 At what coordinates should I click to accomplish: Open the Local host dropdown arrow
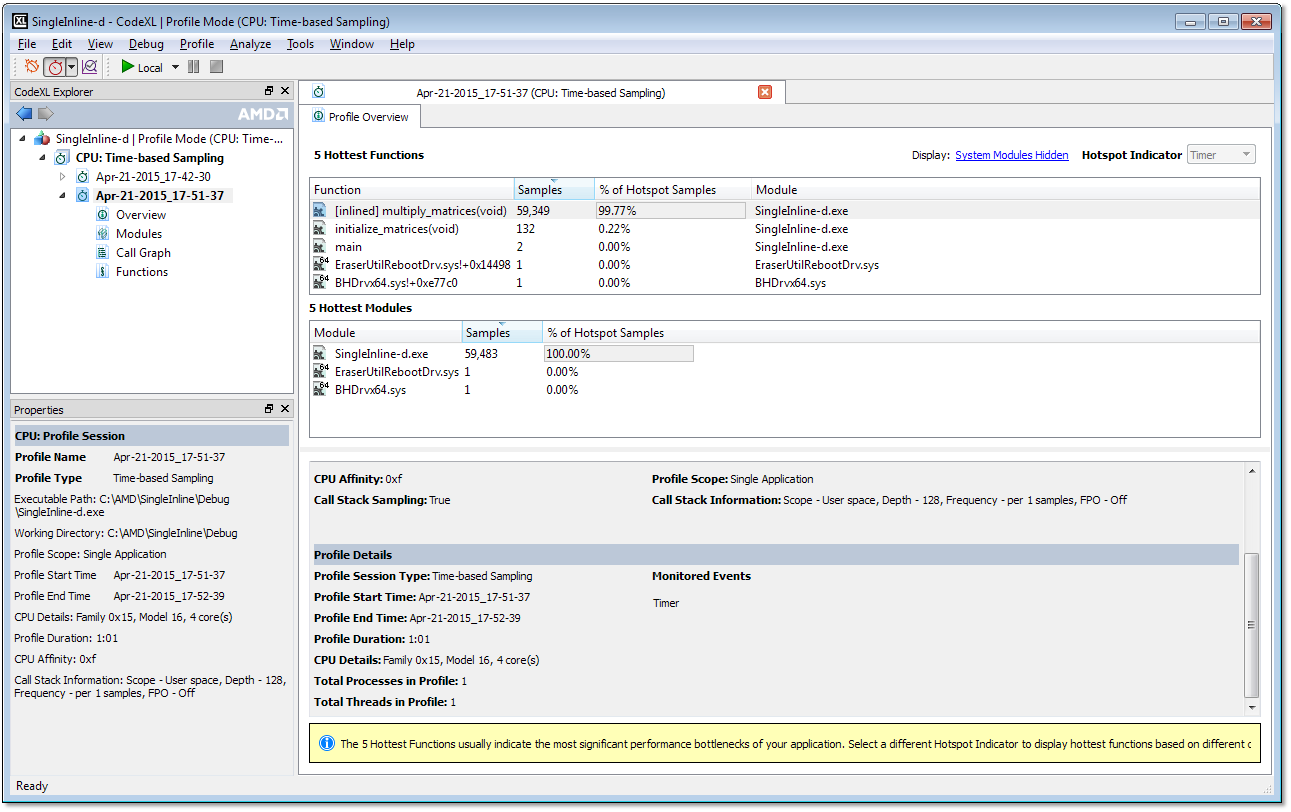coord(175,67)
